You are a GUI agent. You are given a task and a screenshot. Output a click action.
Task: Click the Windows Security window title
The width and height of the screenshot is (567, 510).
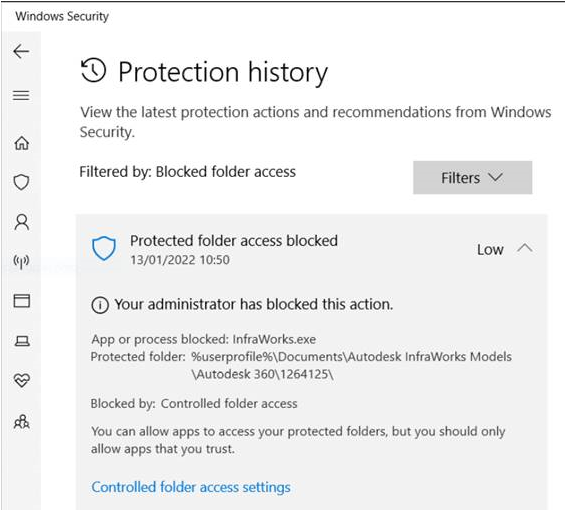pos(62,16)
